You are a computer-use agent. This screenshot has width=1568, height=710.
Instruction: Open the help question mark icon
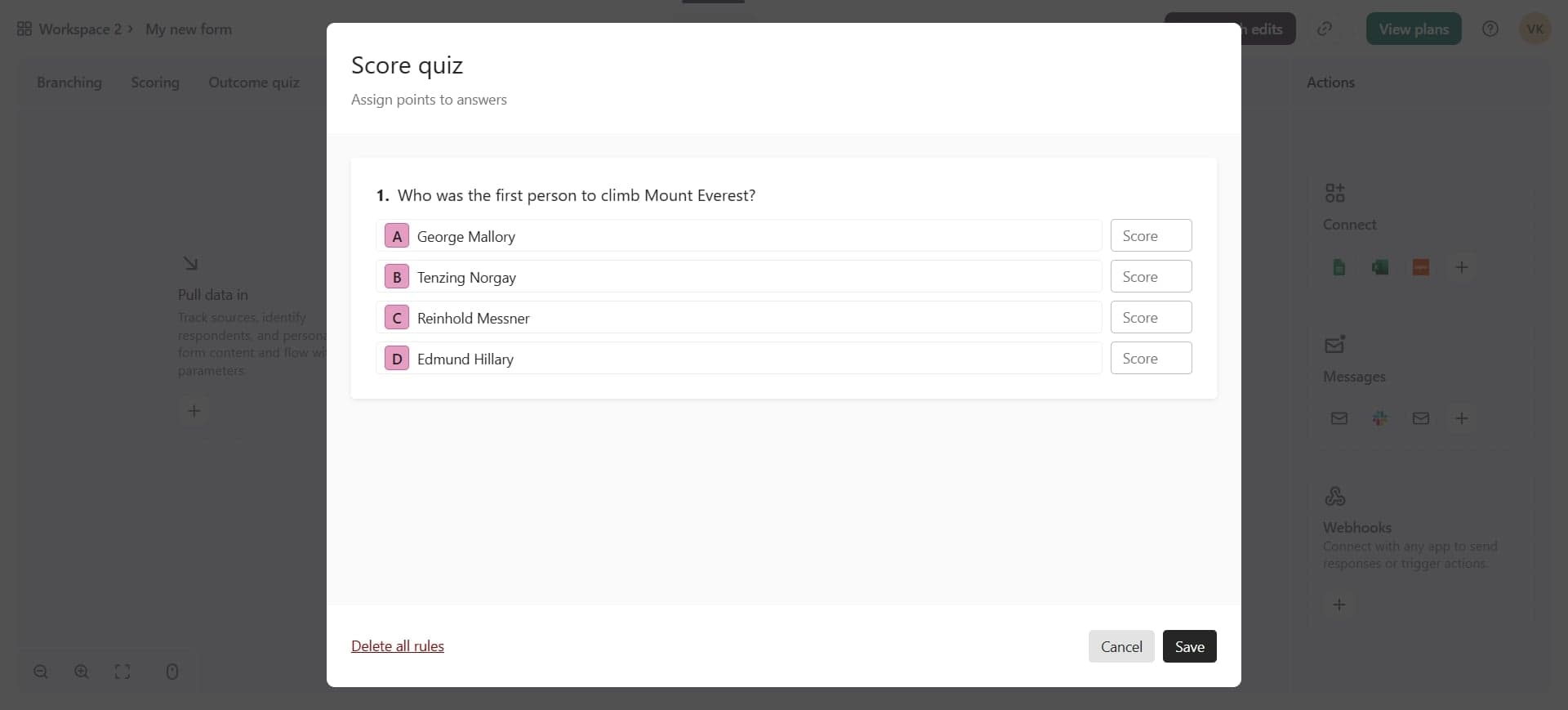(1490, 29)
